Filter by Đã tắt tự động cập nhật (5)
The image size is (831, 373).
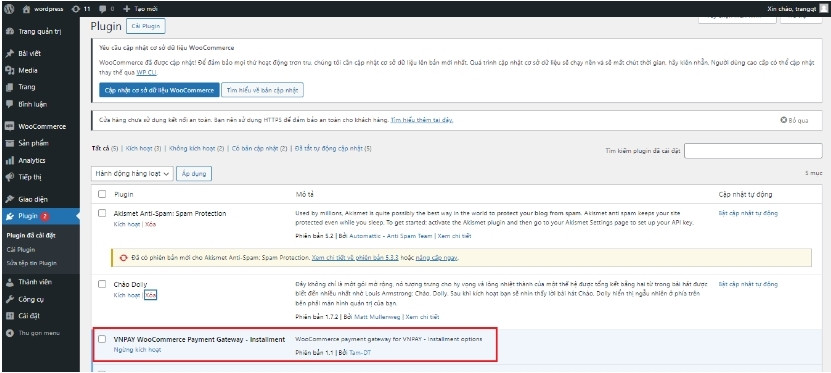coord(333,149)
